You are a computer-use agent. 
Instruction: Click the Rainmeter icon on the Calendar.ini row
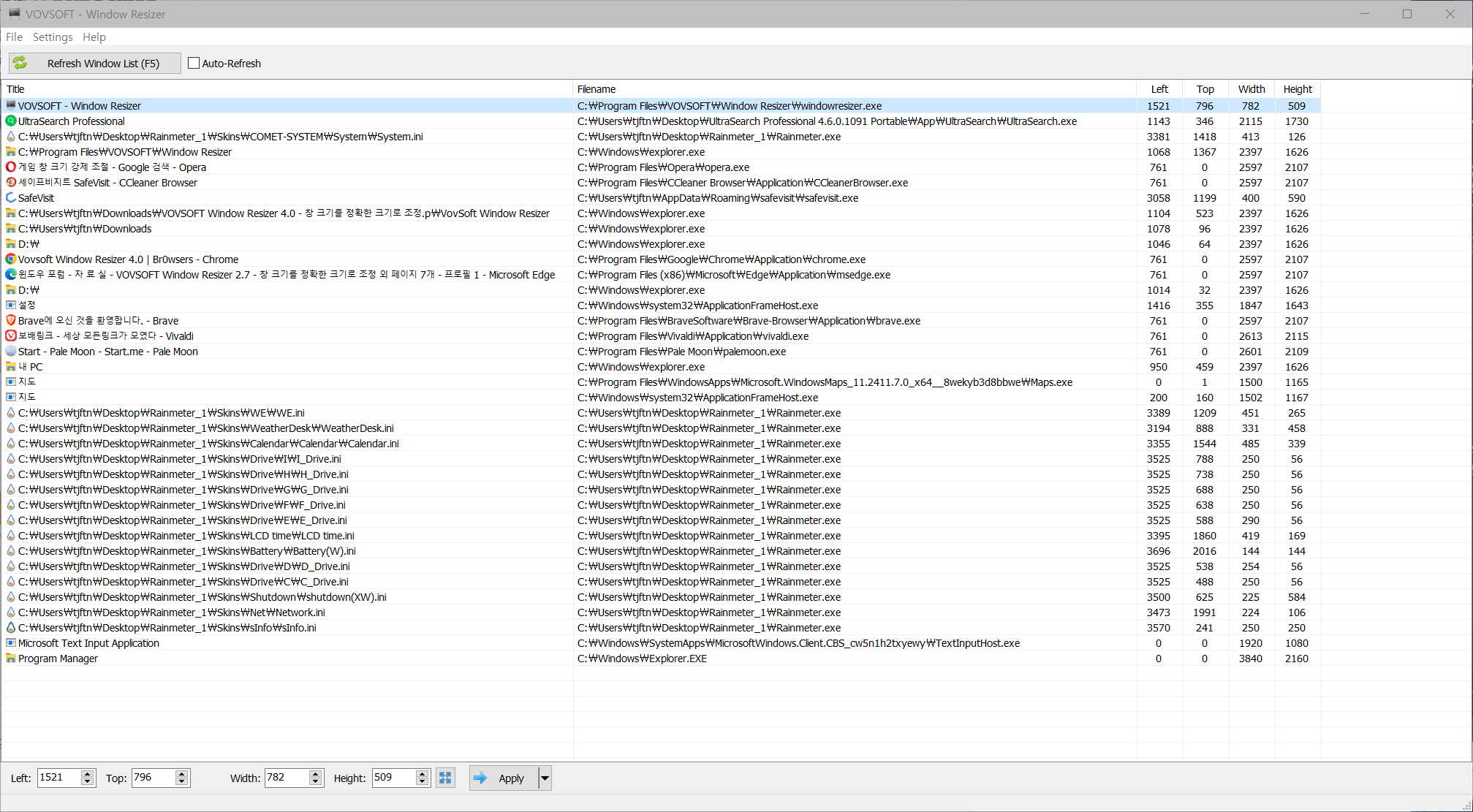(x=11, y=443)
